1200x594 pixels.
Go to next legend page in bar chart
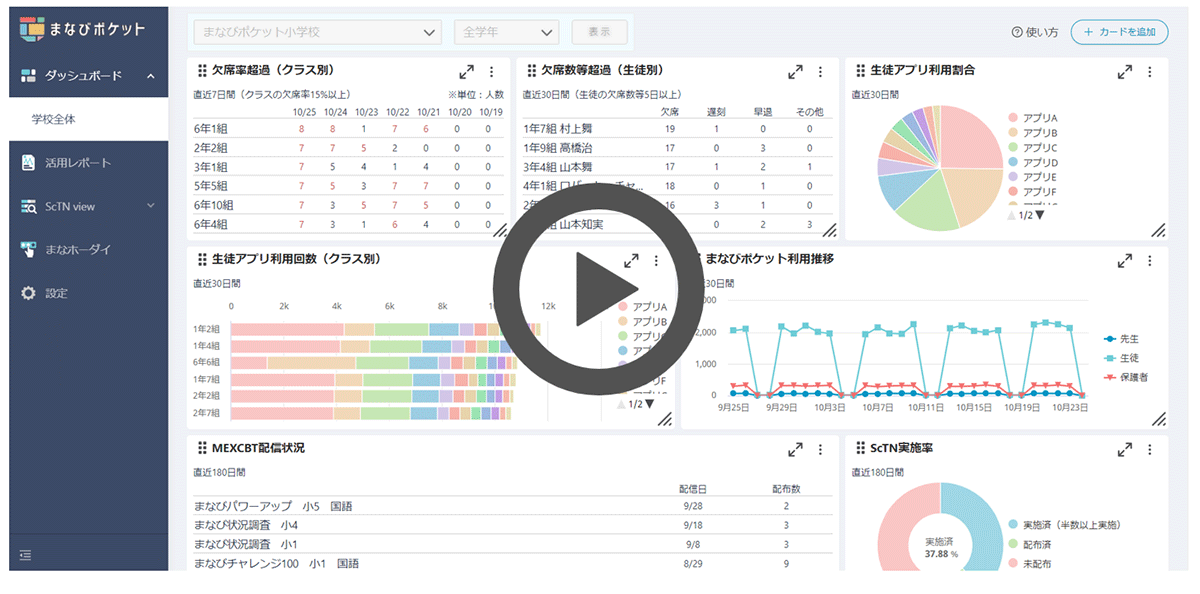648,404
